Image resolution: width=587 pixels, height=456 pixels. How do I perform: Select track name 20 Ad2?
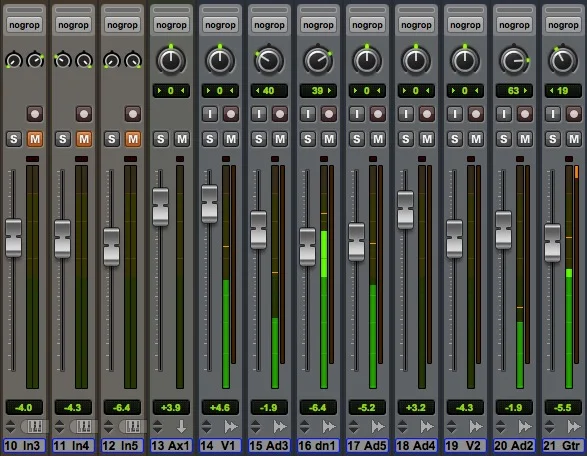514,446
